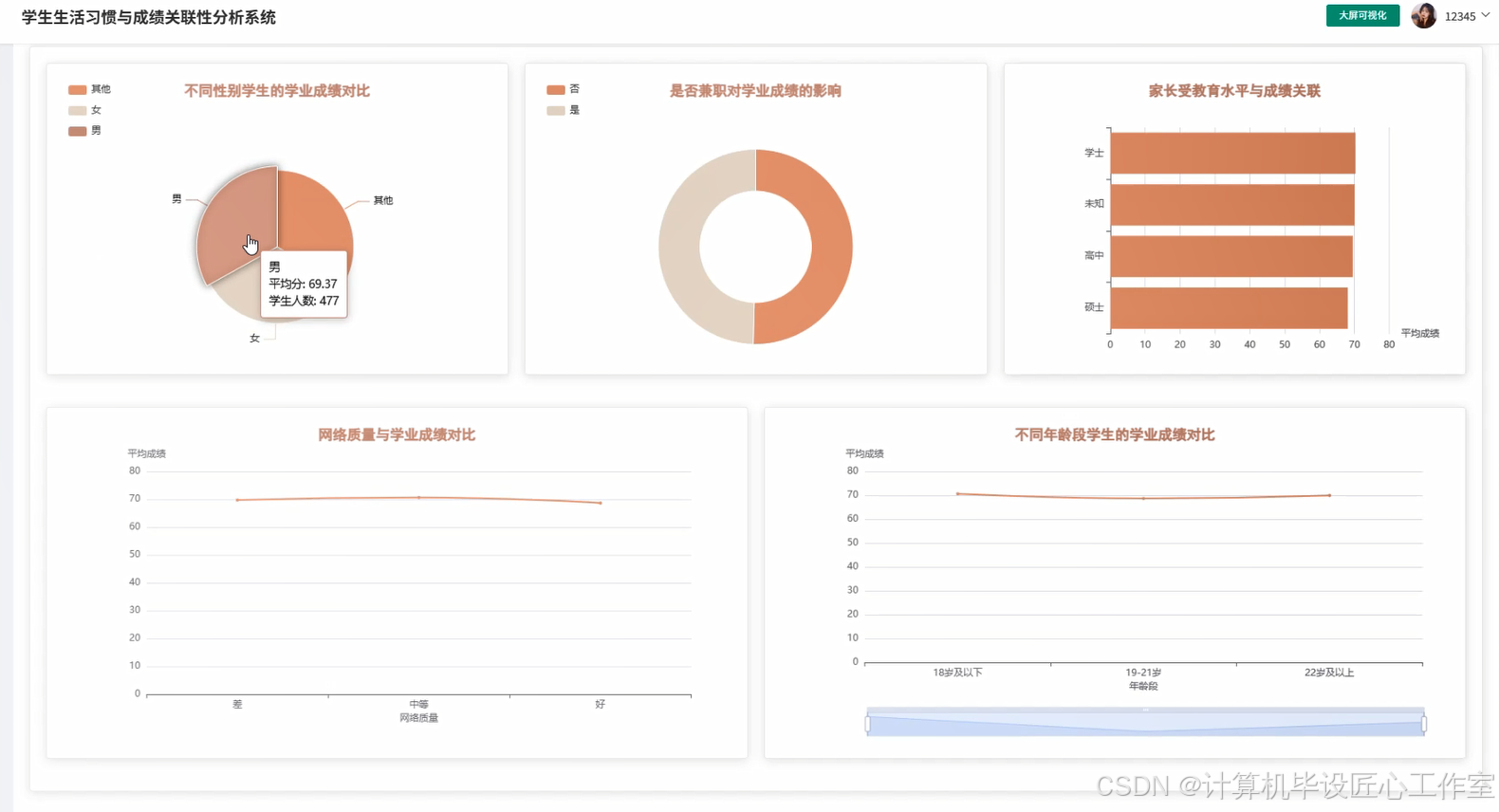Image resolution: width=1499 pixels, height=812 pixels.
Task: Click the title 网络质量与学业成绩对比
Action: 397,434
